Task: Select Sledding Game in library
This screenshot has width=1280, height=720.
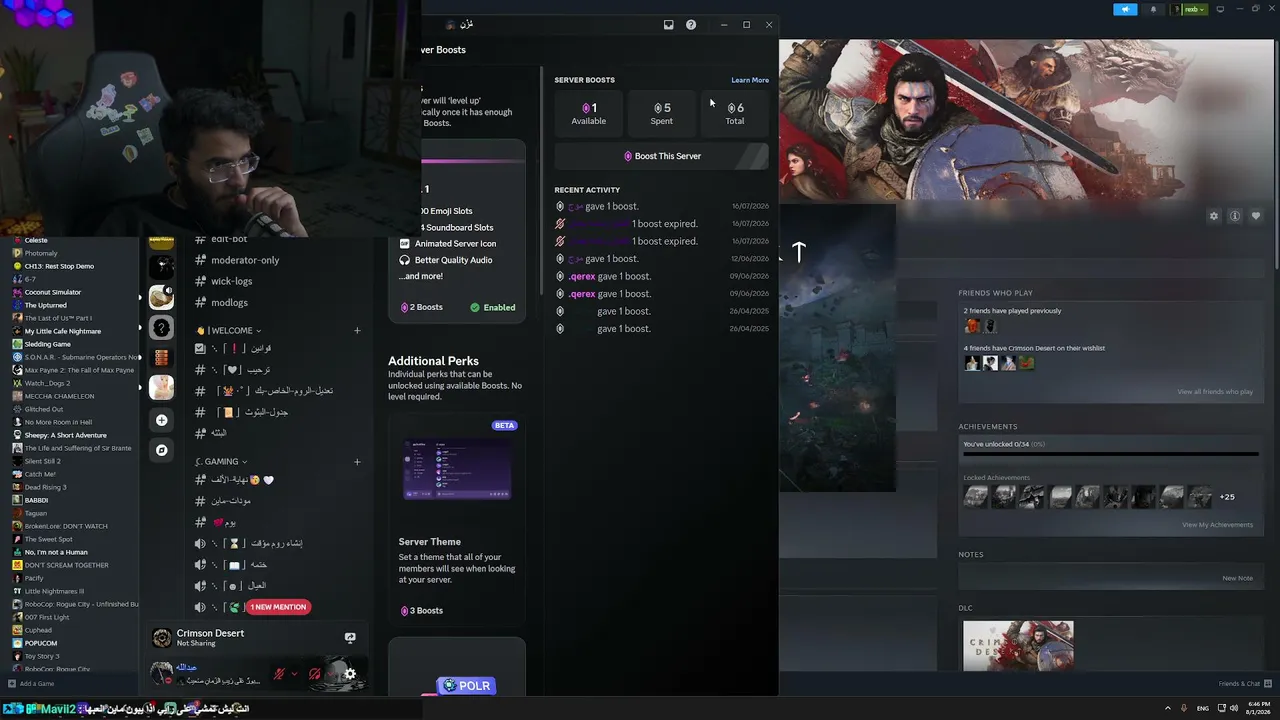Action: (x=48, y=344)
